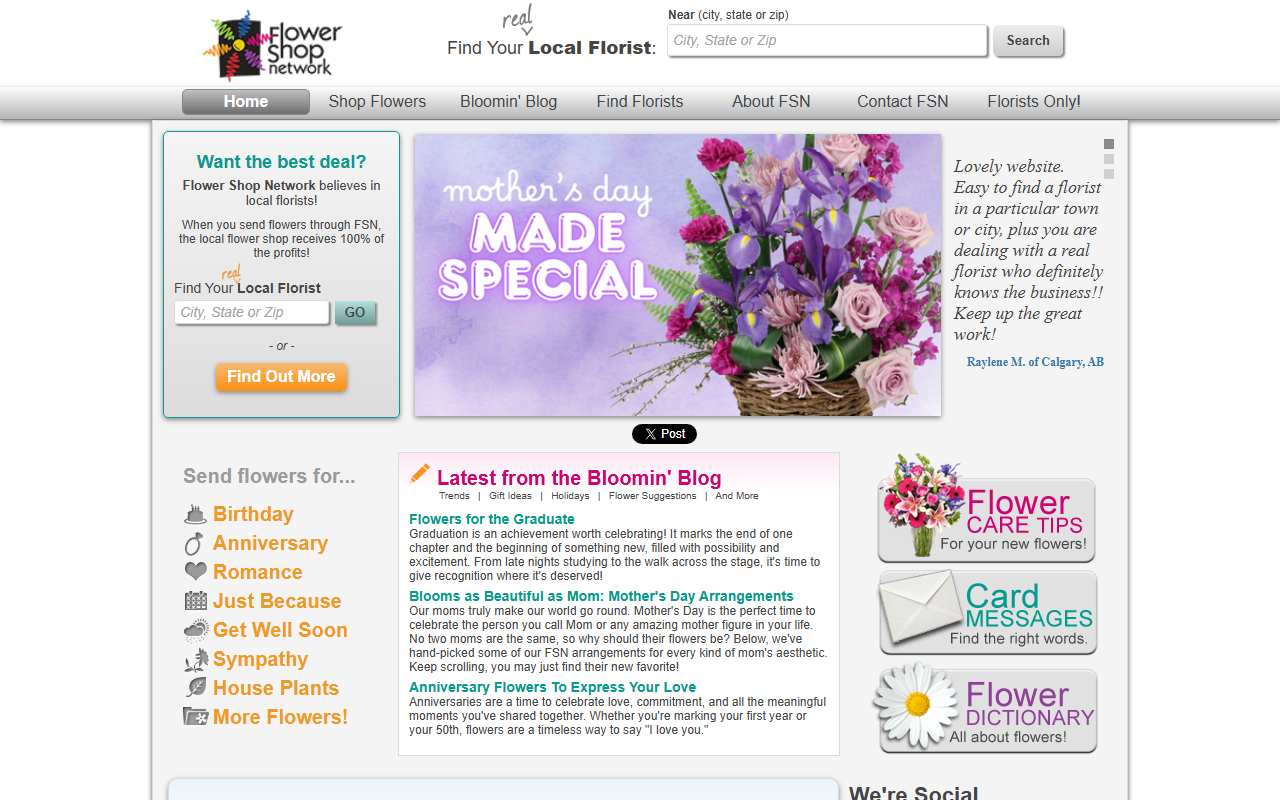1280x800 pixels.
Task: Click the pencil icon beside blog heading
Action: pos(420,474)
